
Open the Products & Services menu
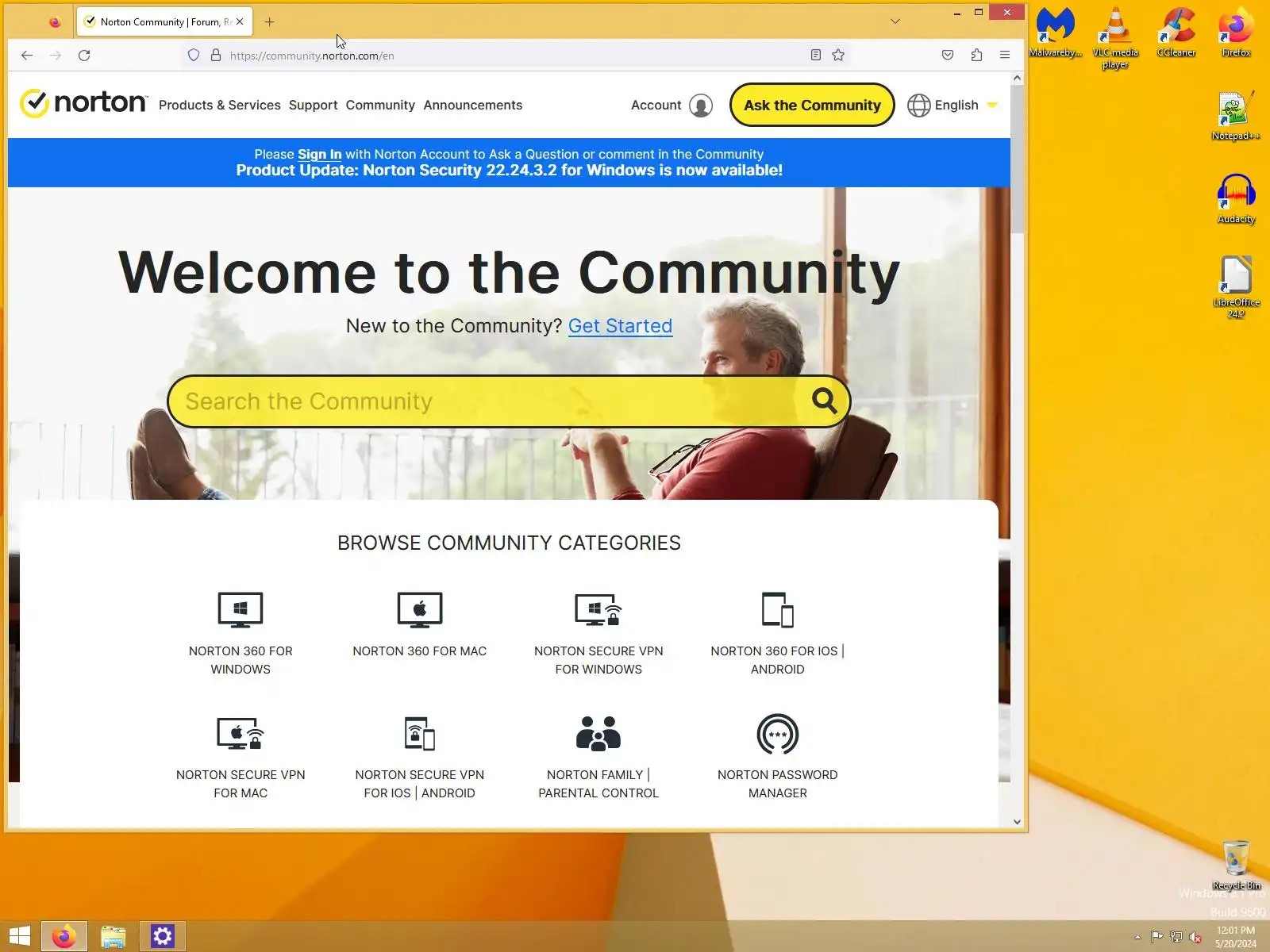pos(220,105)
